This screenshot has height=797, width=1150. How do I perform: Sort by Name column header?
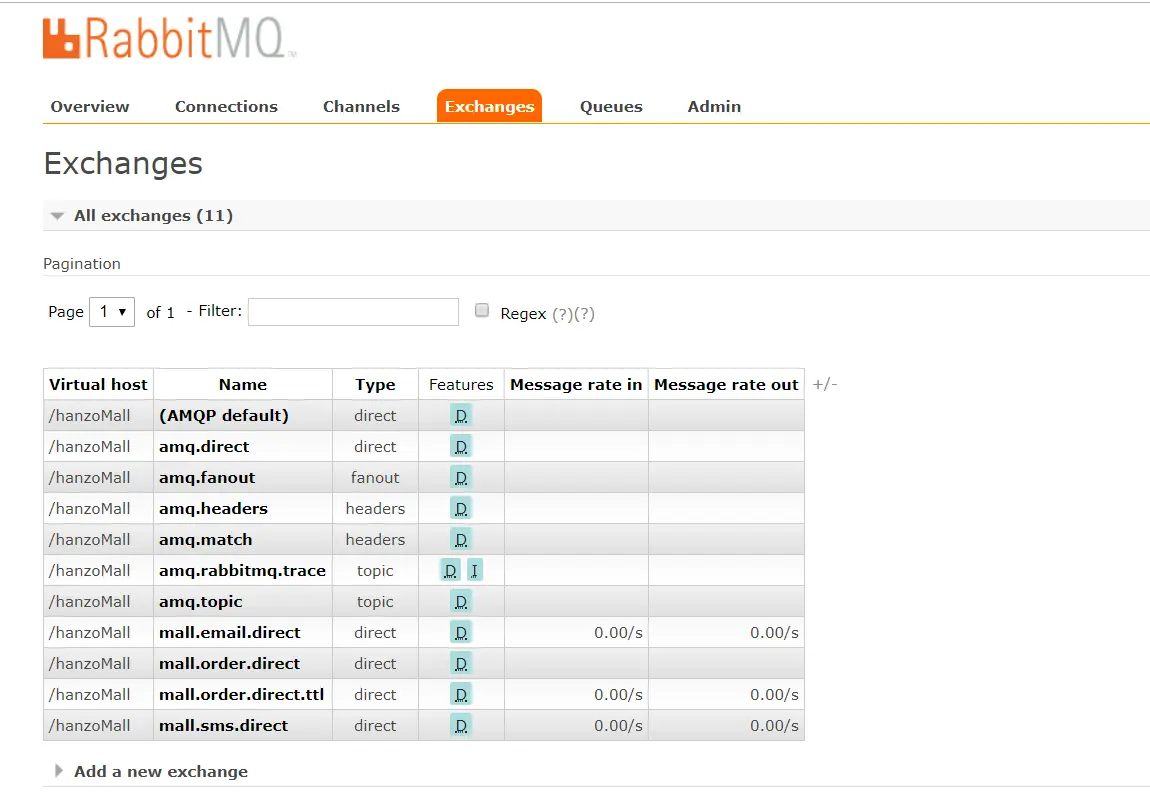click(x=243, y=384)
